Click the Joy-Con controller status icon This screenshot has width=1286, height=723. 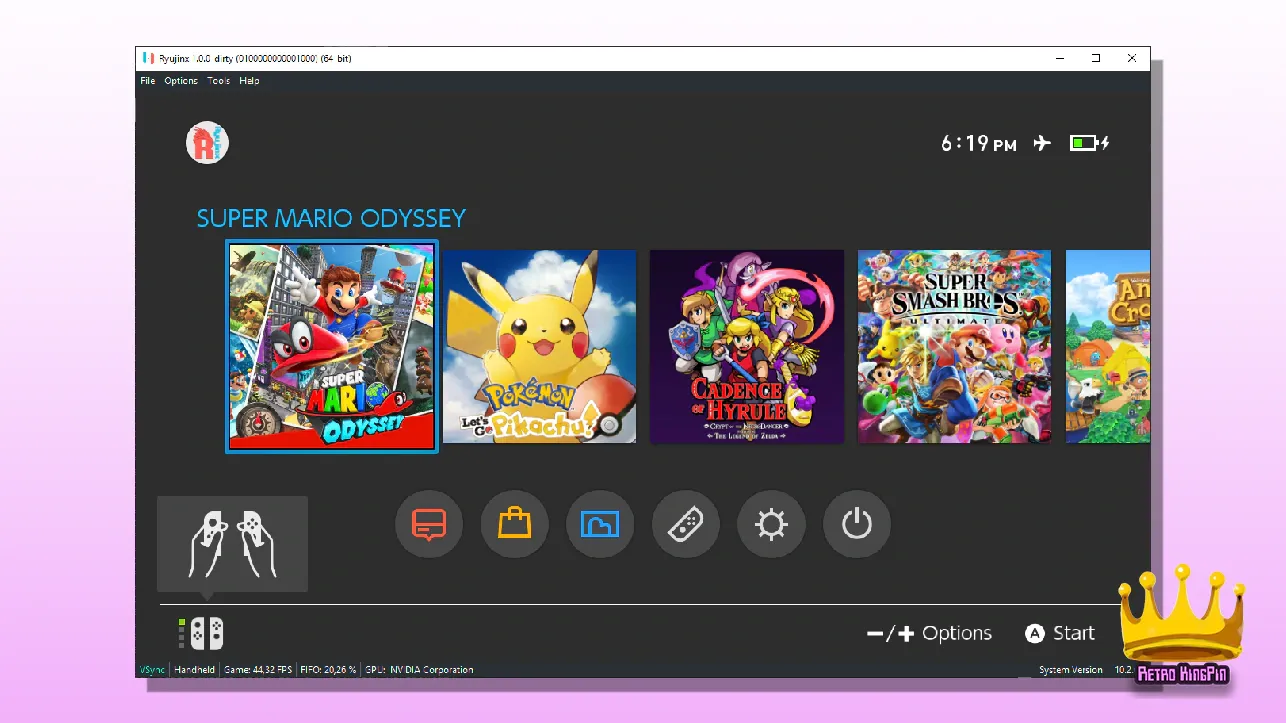(x=201, y=633)
